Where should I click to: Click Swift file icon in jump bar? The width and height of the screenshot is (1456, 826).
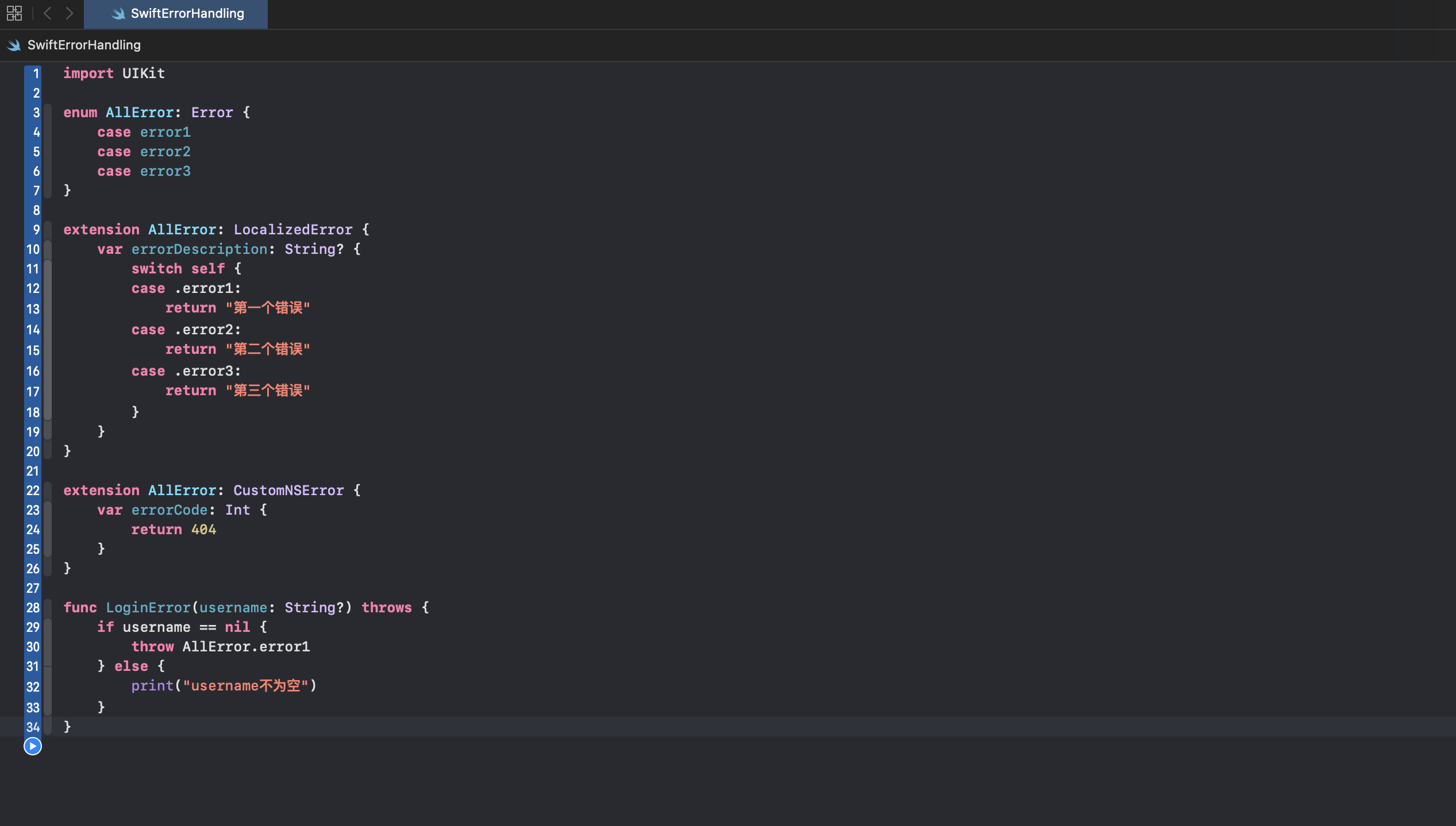pyautogui.click(x=14, y=45)
